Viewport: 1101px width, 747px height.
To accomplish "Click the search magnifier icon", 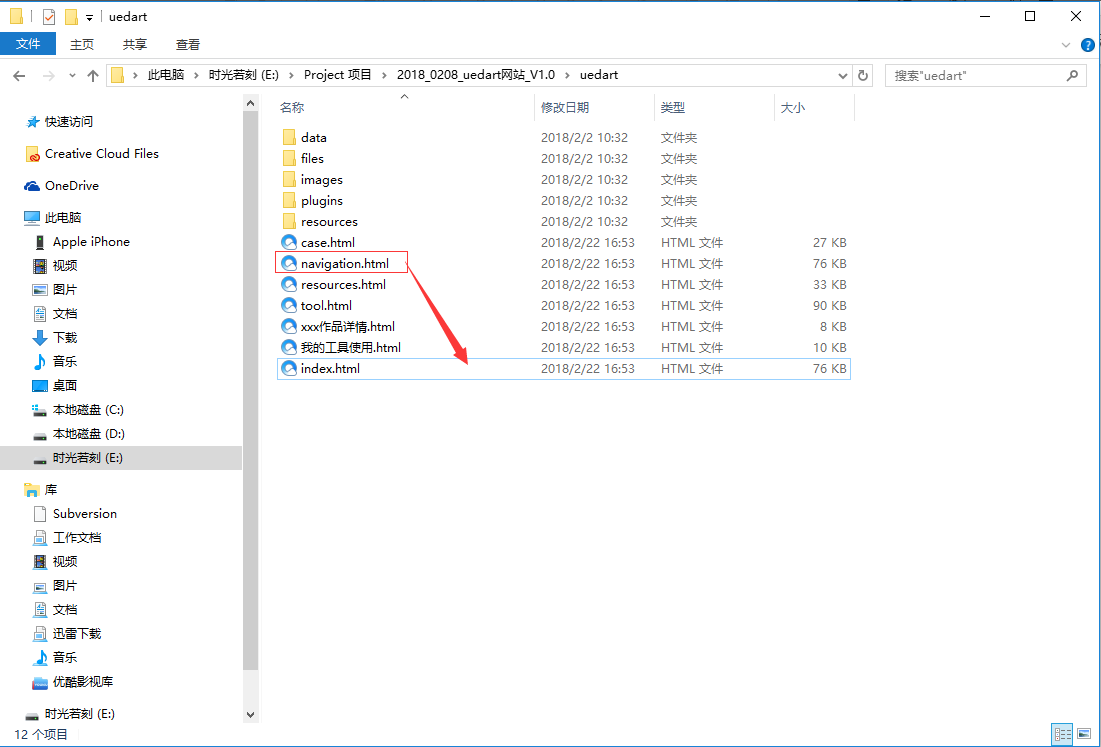I will point(1072,75).
